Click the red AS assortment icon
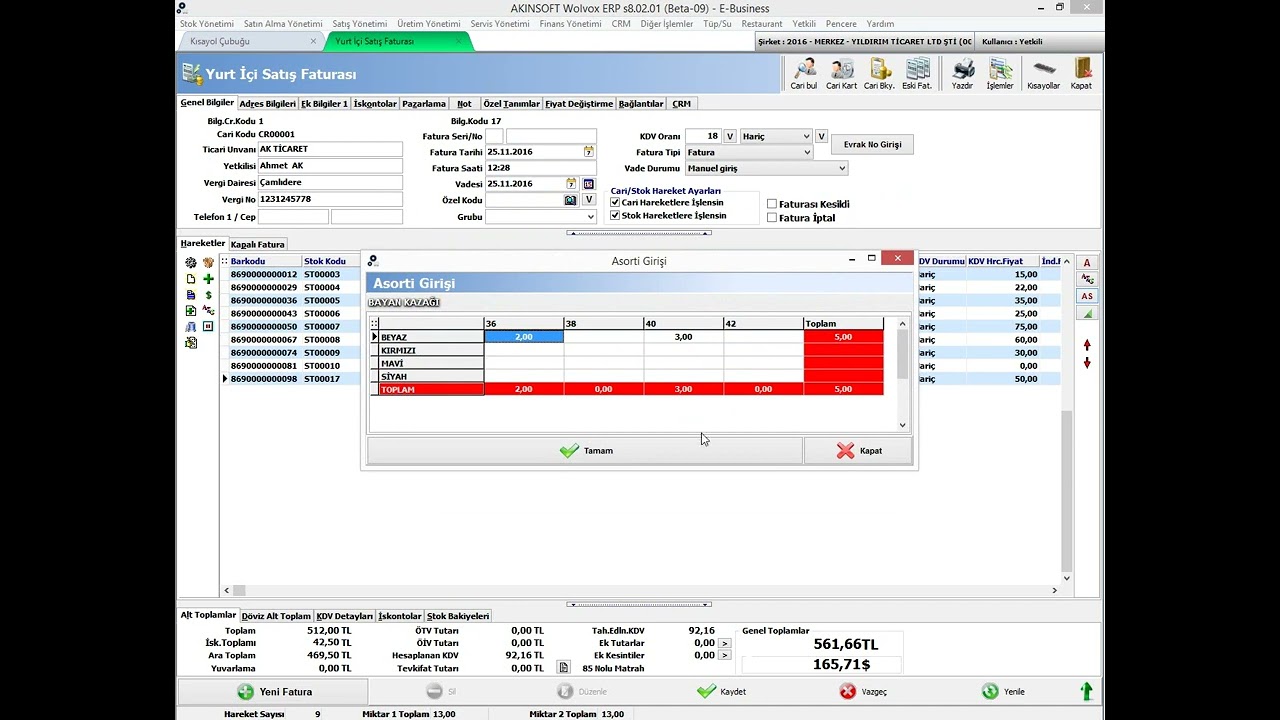The height and width of the screenshot is (720, 1280). pos(1087,296)
